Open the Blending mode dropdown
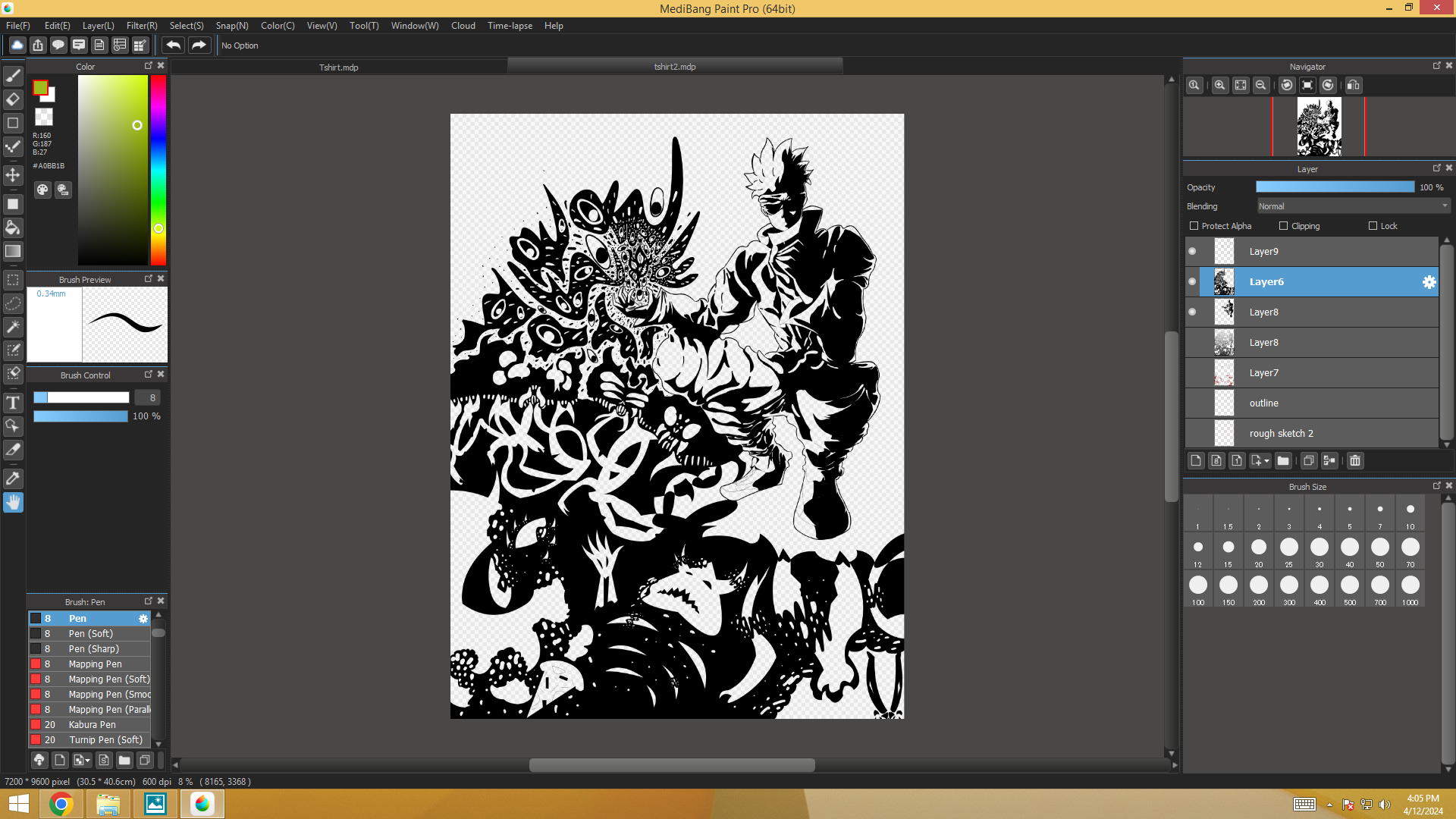Viewport: 1456px width, 819px height. point(1354,206)
